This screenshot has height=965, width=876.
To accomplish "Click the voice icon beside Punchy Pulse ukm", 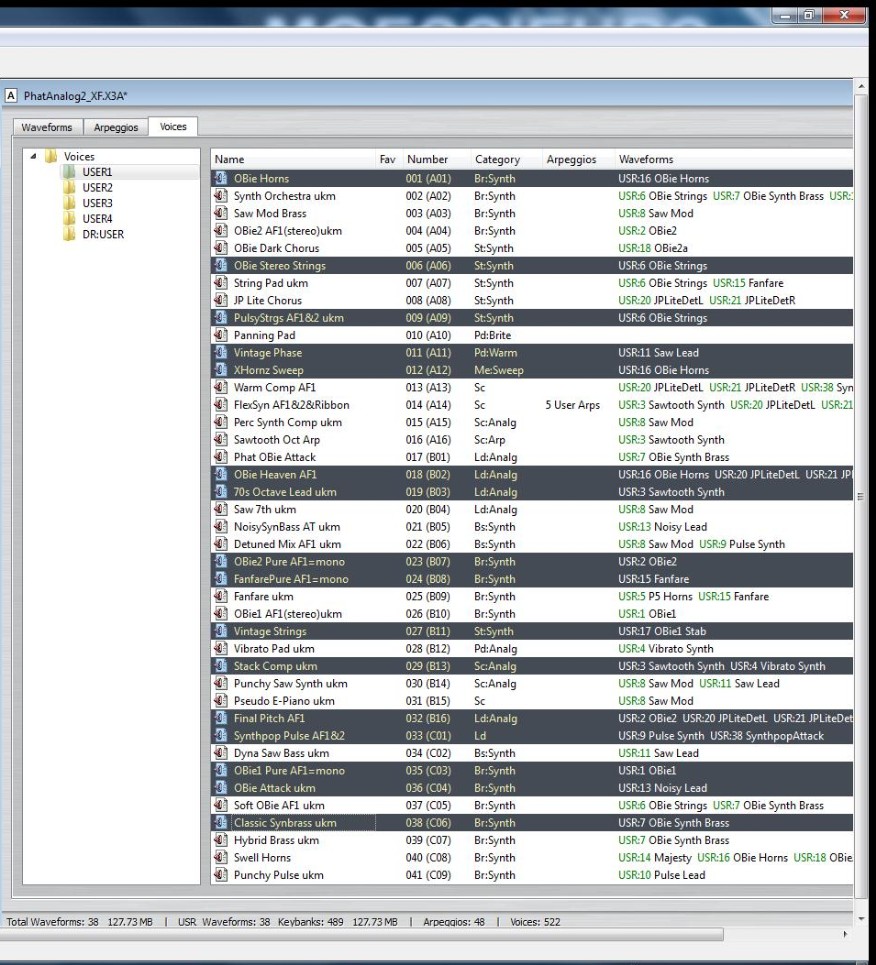I will tap(220, 875).
